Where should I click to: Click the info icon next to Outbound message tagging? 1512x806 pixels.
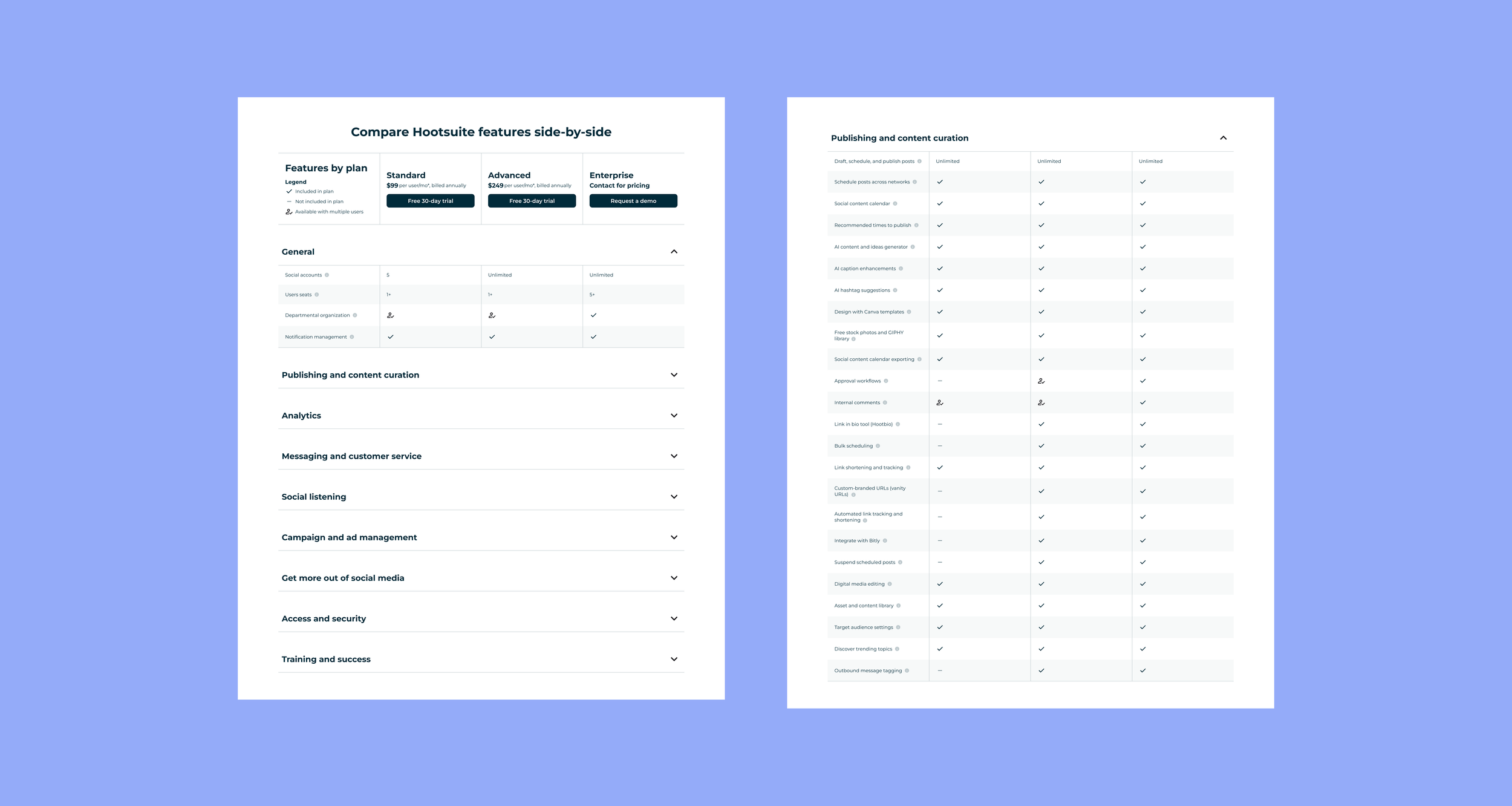907,670
